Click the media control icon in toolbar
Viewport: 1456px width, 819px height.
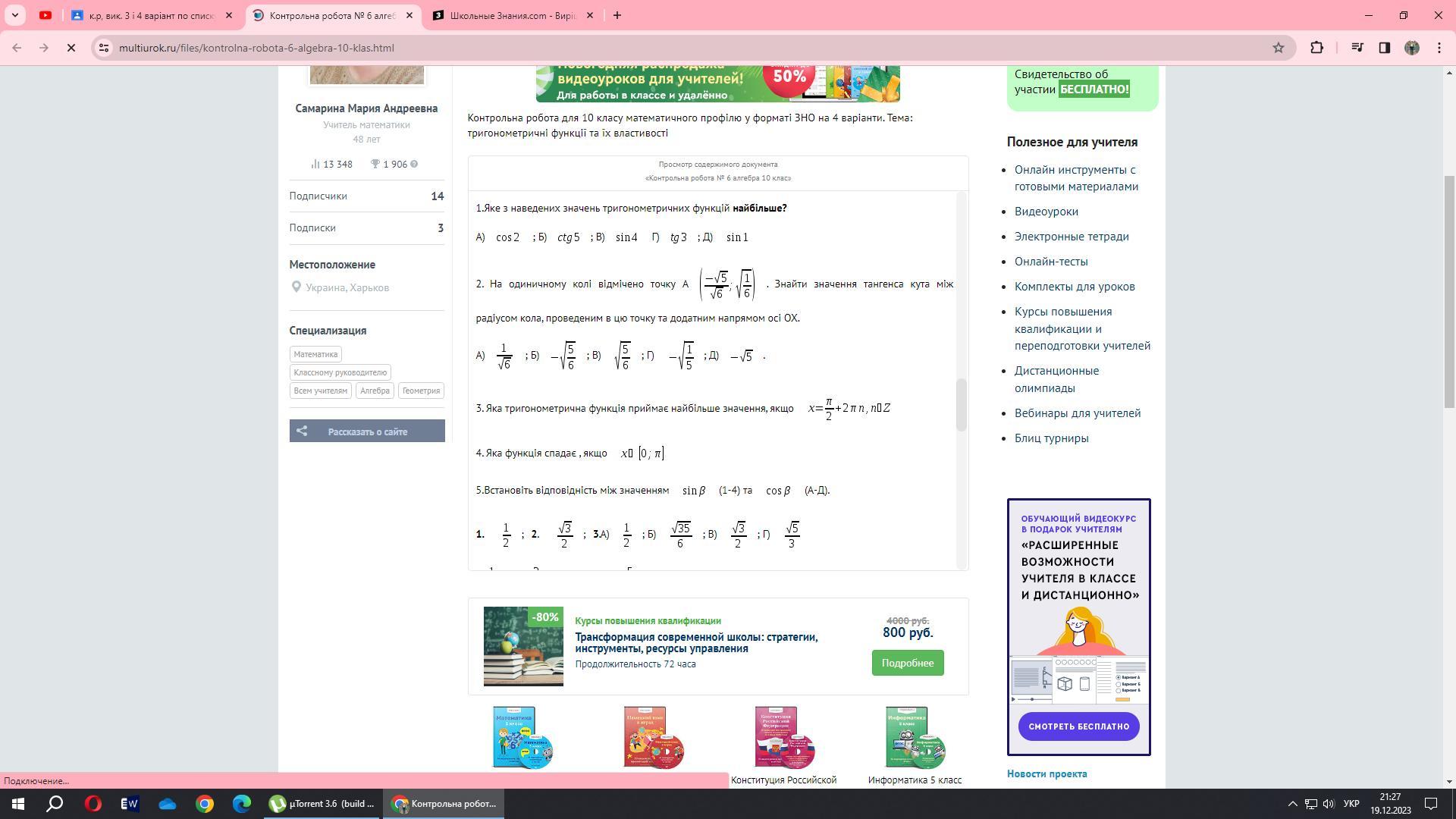[1357, 48]
